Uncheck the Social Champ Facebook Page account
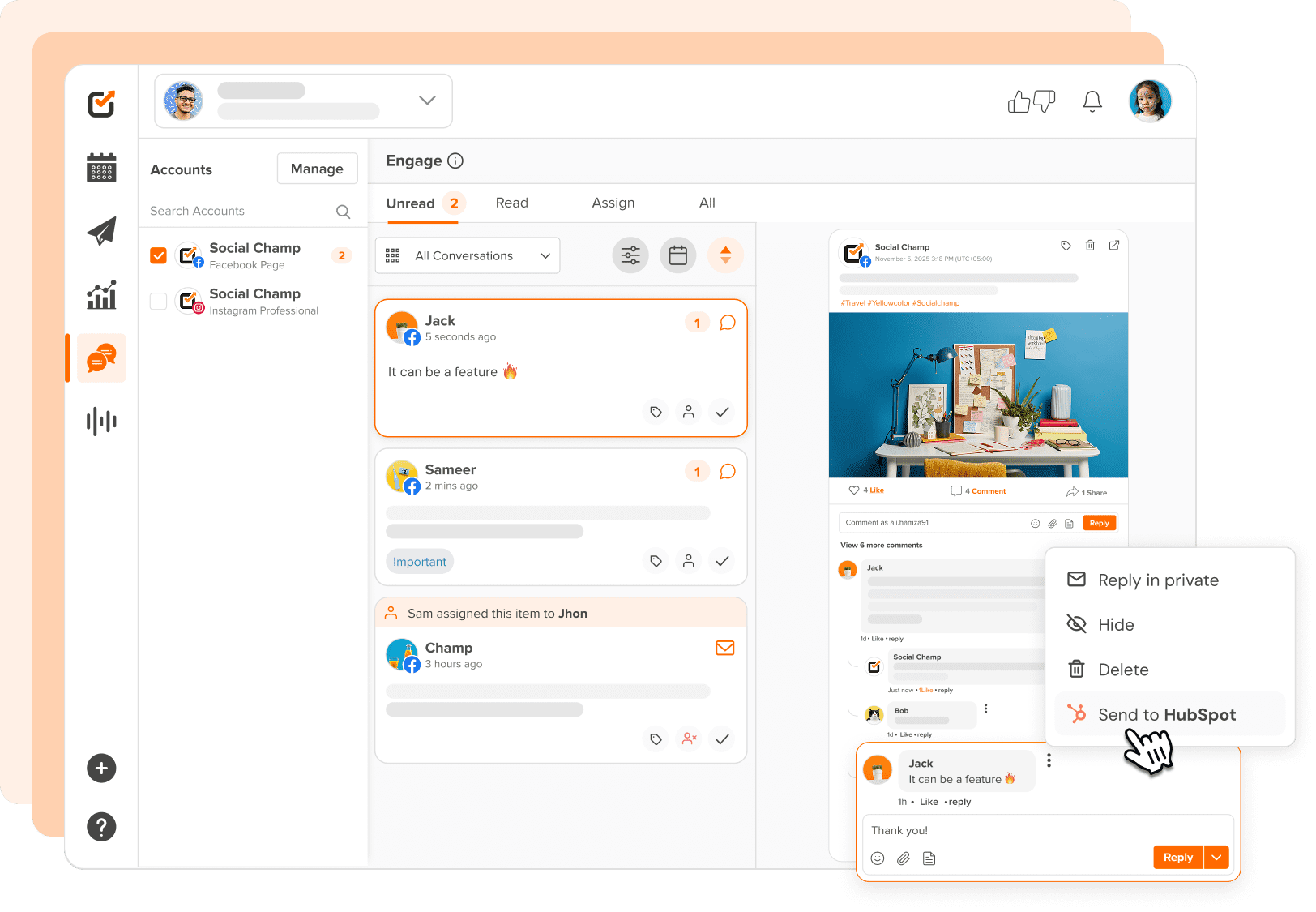This screenshot has width=1316, height=912. point(158,255)
